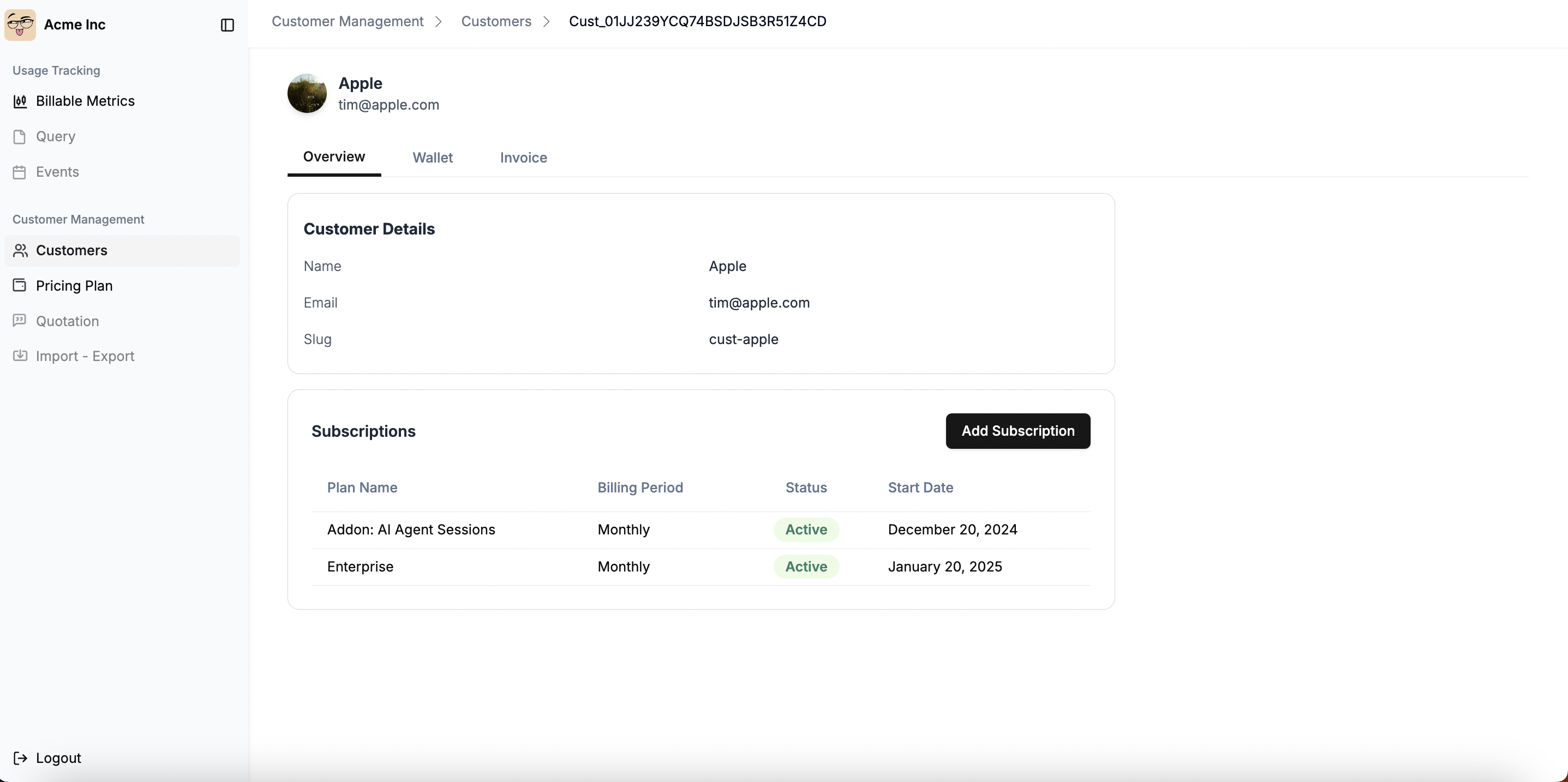The width and height of the screenshot is (1568, 782).
Task: Click the Pricing Plan card icon
Action: [20, 285]
